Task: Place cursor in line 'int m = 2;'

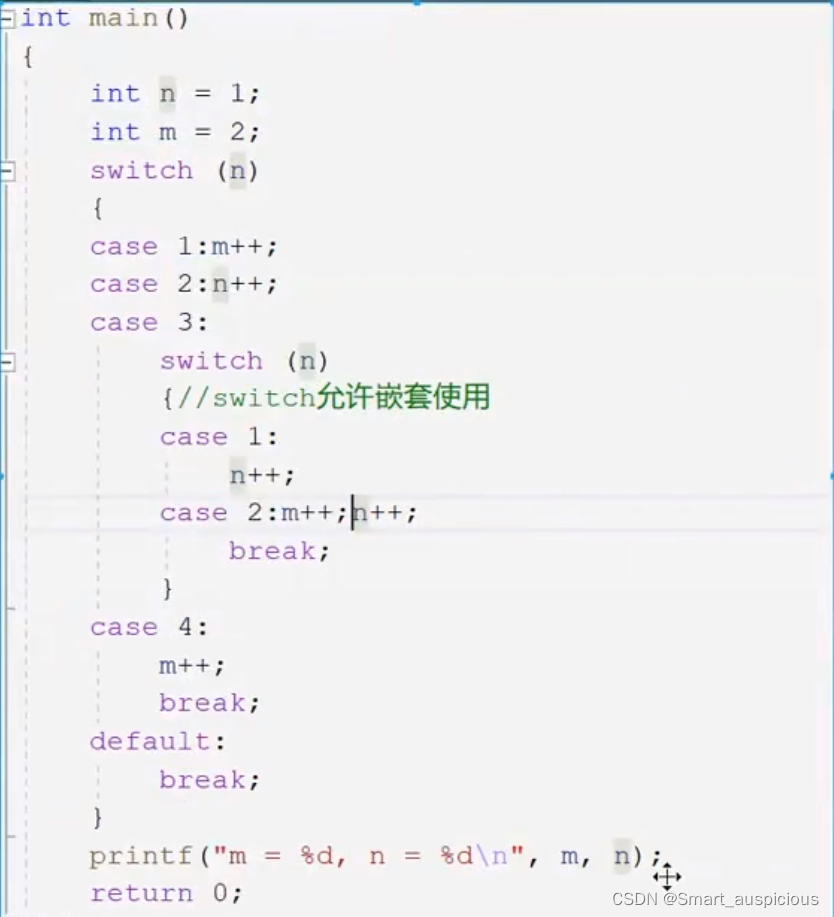Action: pos(175,132)
